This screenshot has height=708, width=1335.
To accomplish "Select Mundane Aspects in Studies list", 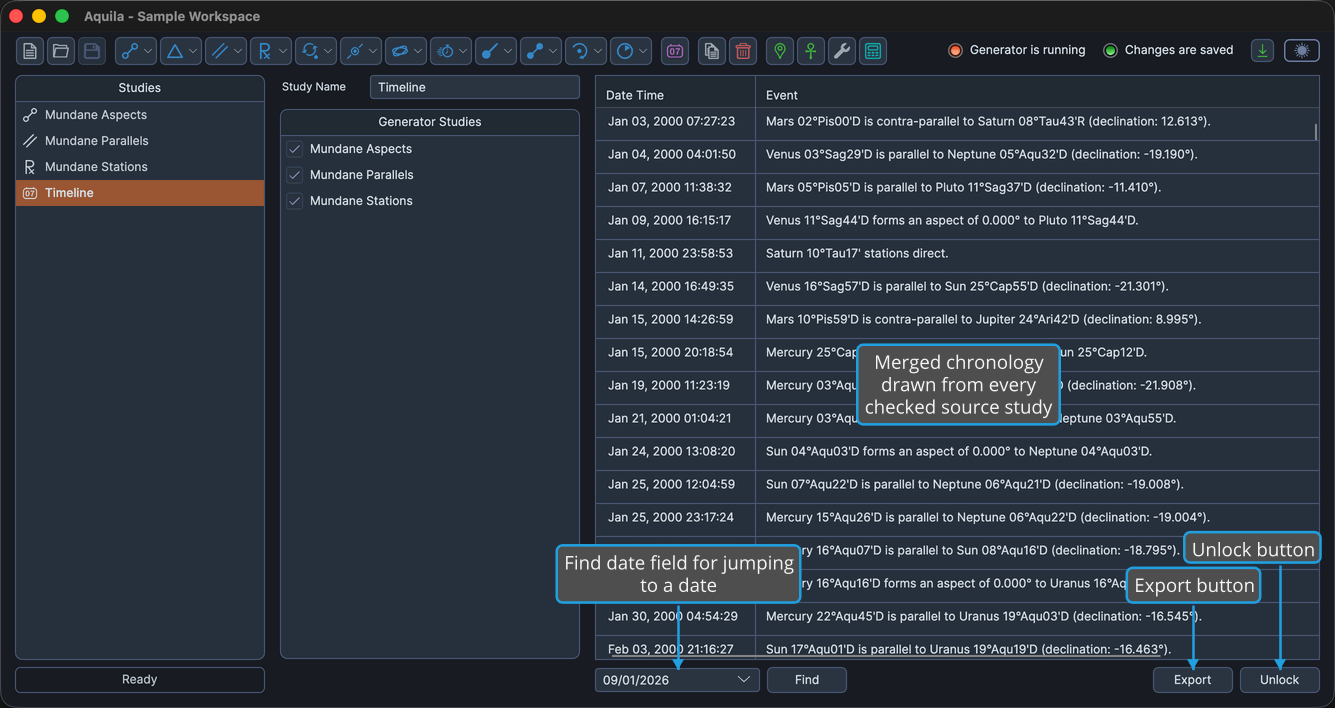I will (140, 115).
